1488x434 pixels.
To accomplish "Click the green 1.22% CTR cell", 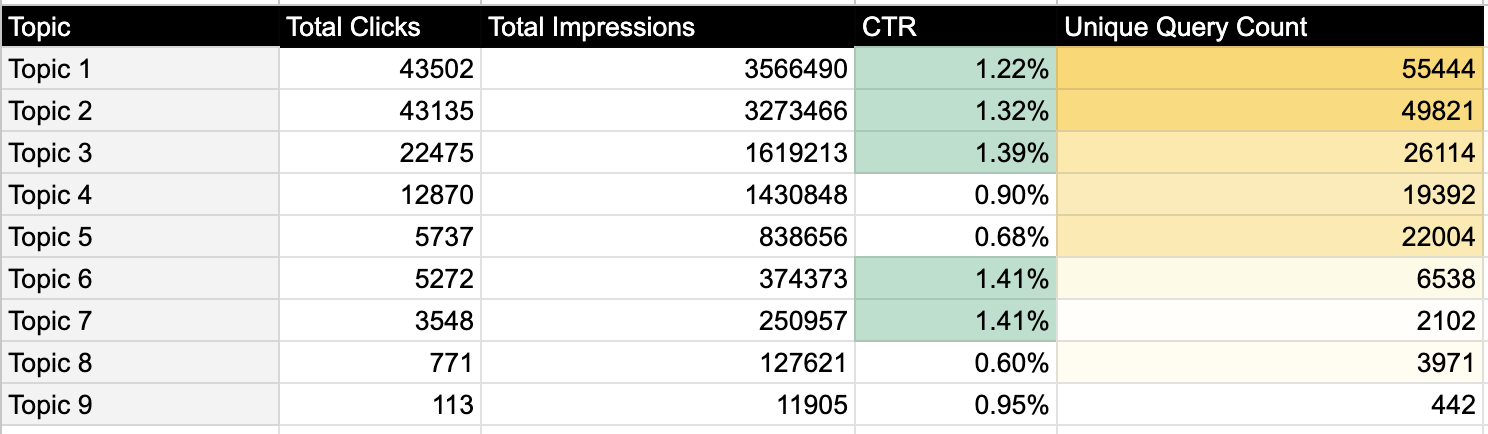I will point(956,69).
